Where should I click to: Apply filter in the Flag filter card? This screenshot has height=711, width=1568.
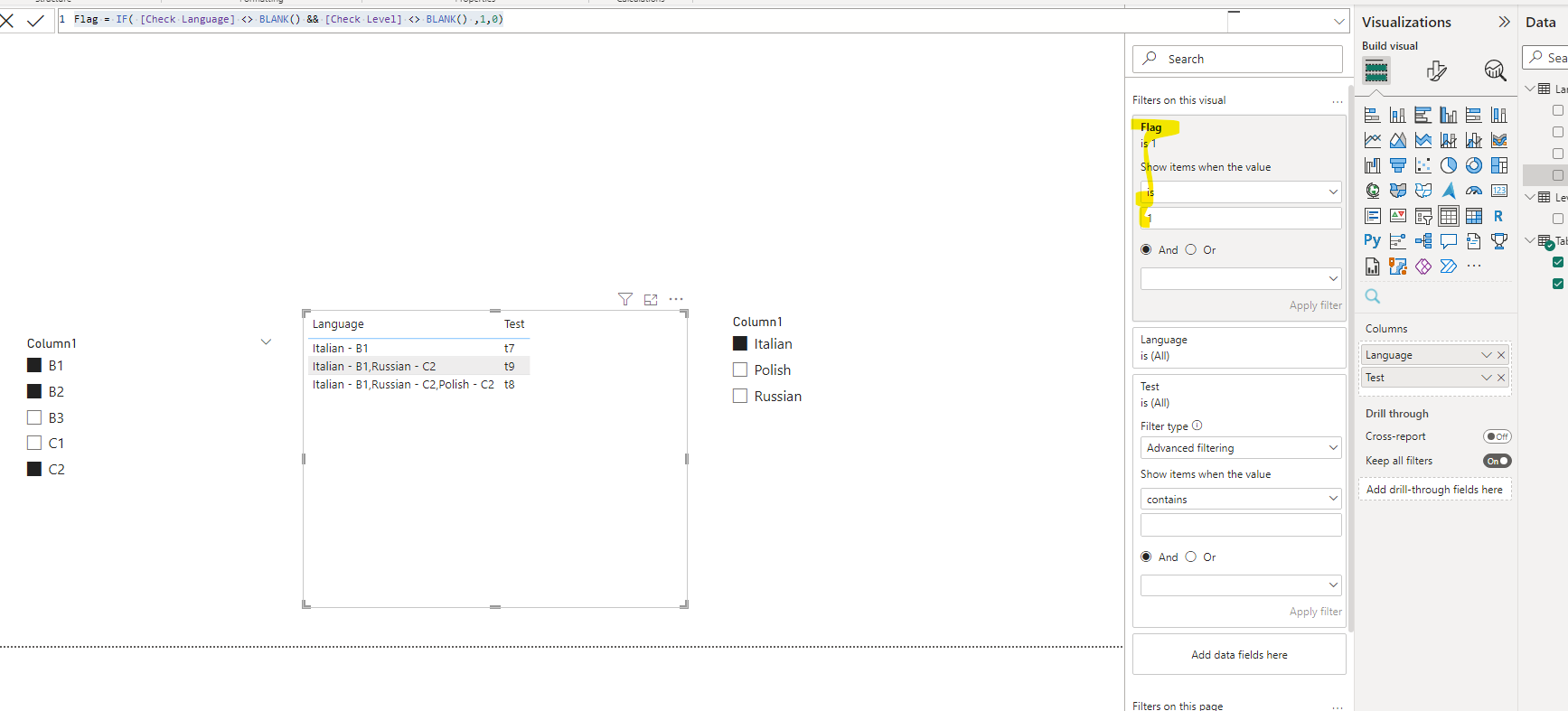1315,305
